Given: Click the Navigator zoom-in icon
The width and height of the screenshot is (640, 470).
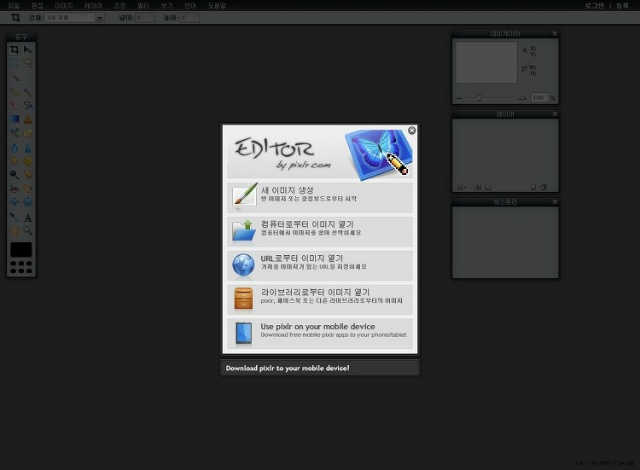Looking at the screenshot, I should (522, 98).
